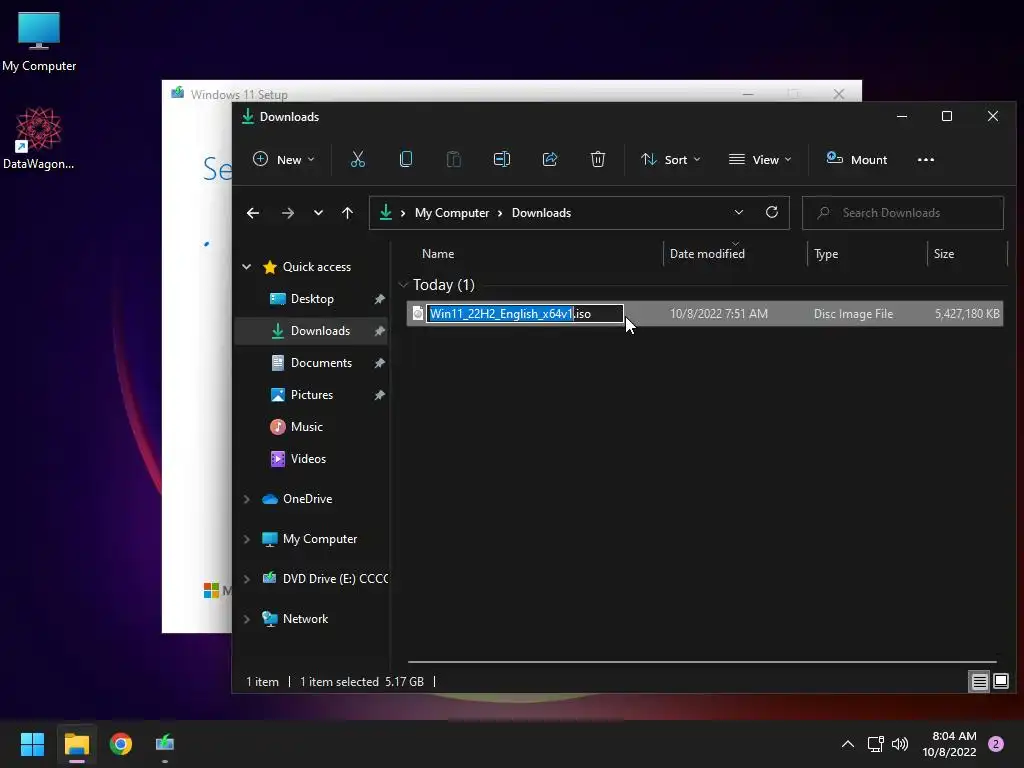Viewport: 1024px width, 768px height.
Task: Click the horizontal scrollbar in file list
Action: pyautogui.click(x=702, y=662)
